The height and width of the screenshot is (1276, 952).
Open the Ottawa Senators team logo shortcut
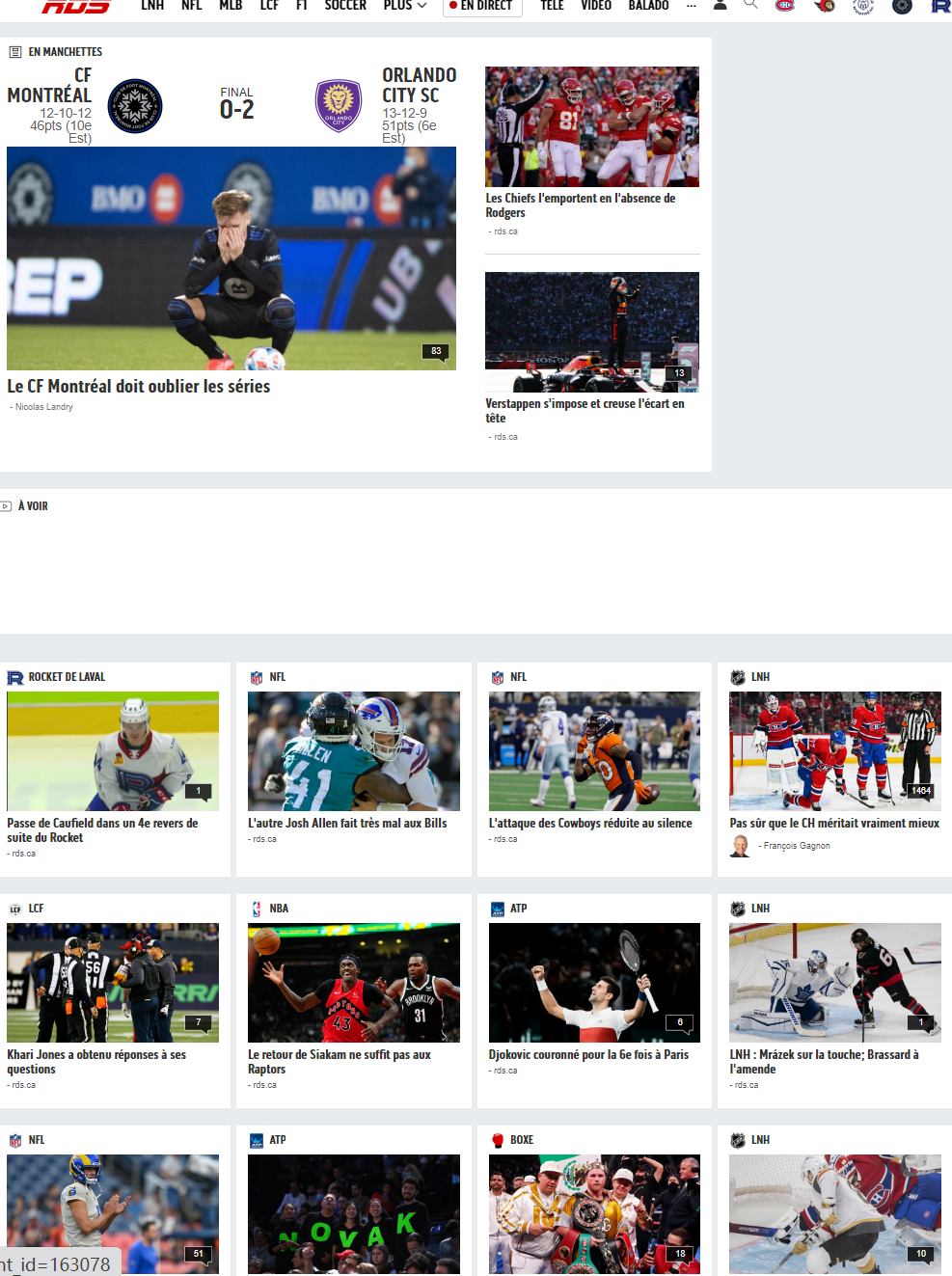pyautogui.click(x=824, y=5)
